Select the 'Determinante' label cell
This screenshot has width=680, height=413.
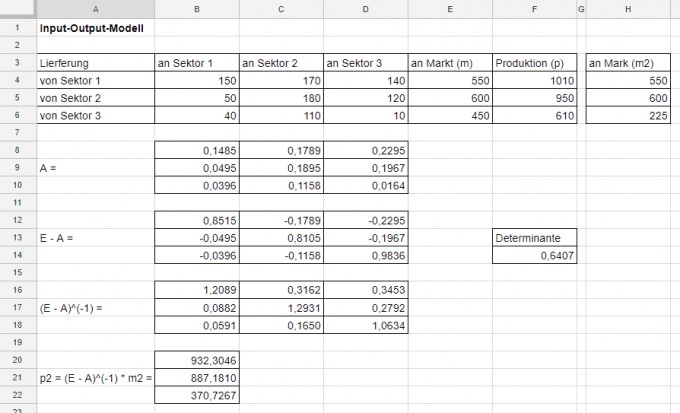point(534,238)
